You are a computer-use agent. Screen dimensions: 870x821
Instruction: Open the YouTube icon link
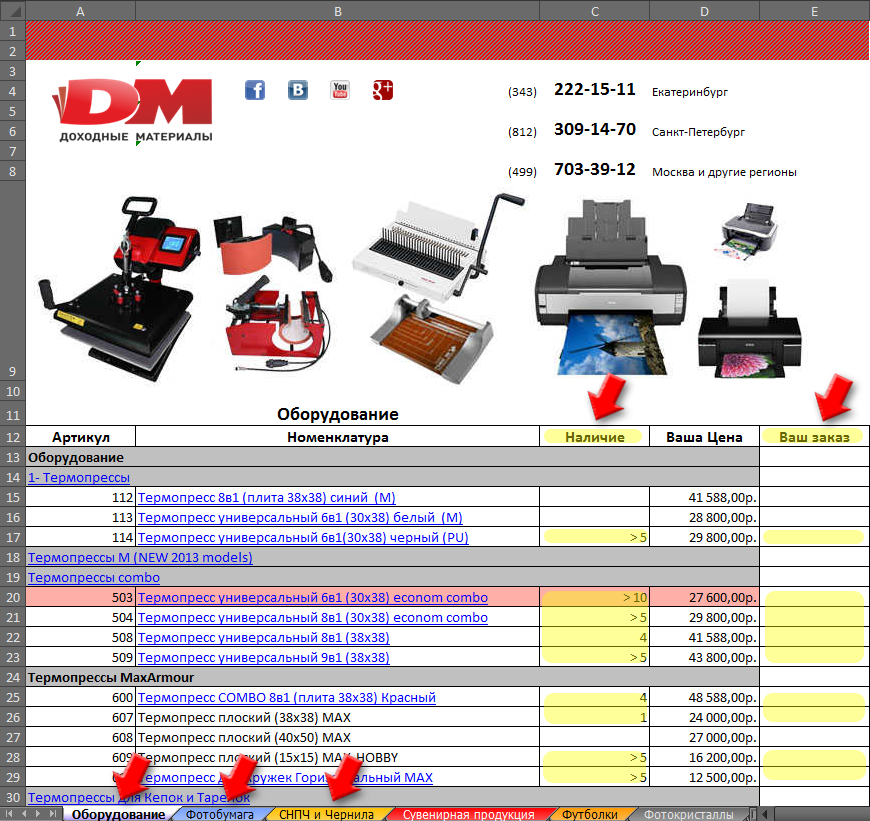pyautogui.click(x=340, y=90)
